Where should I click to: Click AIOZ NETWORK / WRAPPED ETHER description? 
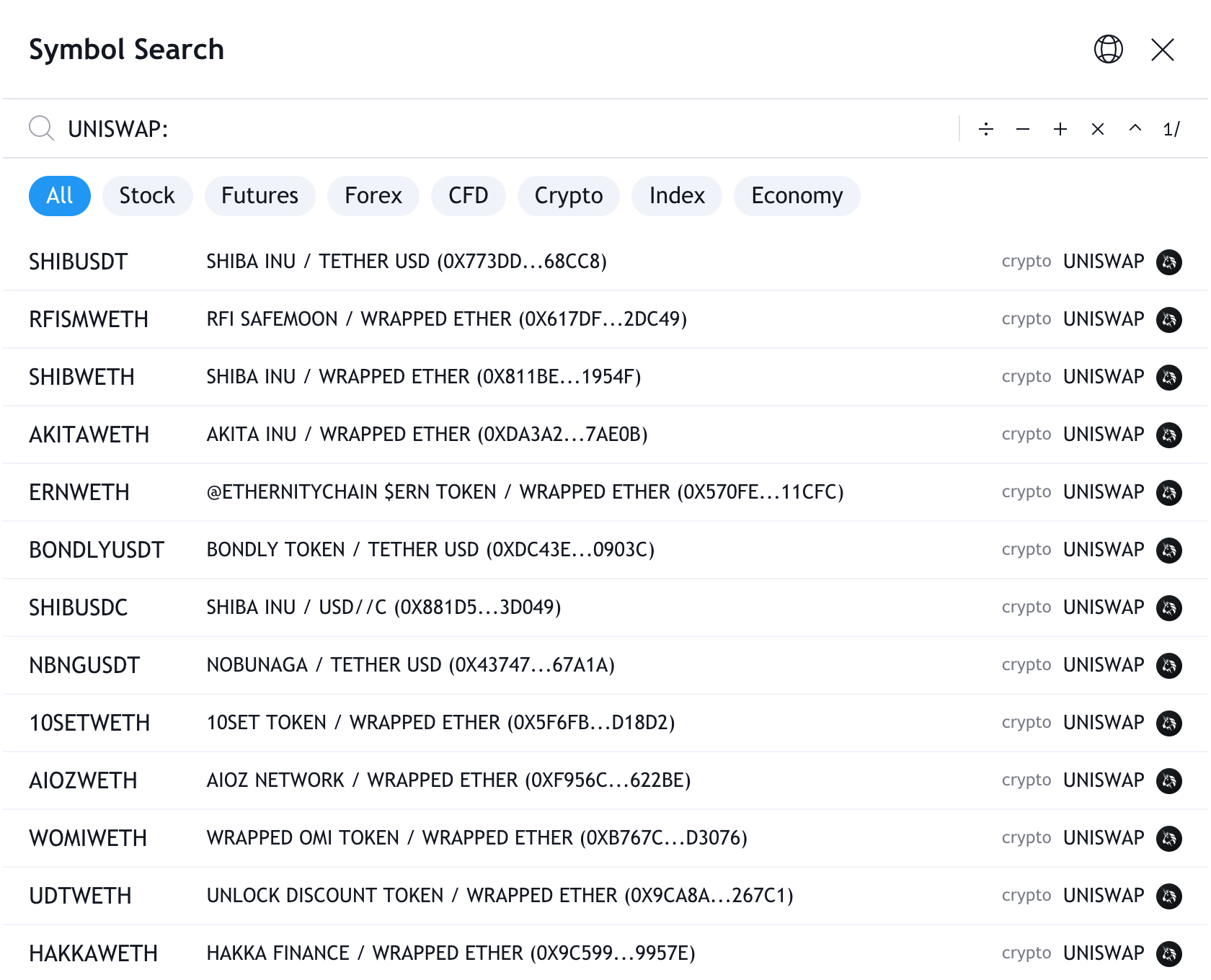tap(449, 780)
